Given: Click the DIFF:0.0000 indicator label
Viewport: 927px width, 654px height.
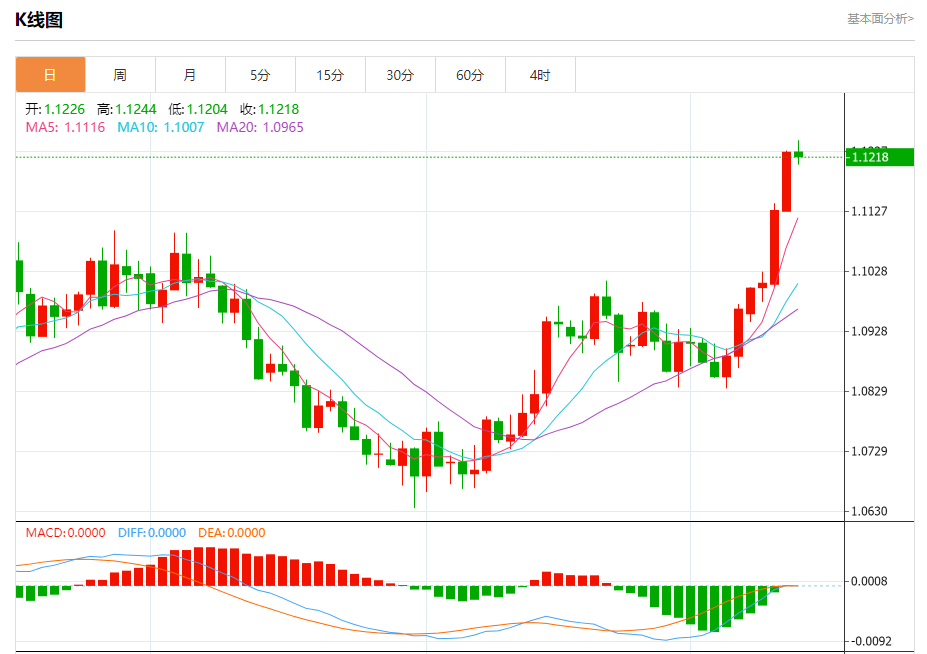Looking at the screenshot, I should pyautogui.click(x=152, y=533).
